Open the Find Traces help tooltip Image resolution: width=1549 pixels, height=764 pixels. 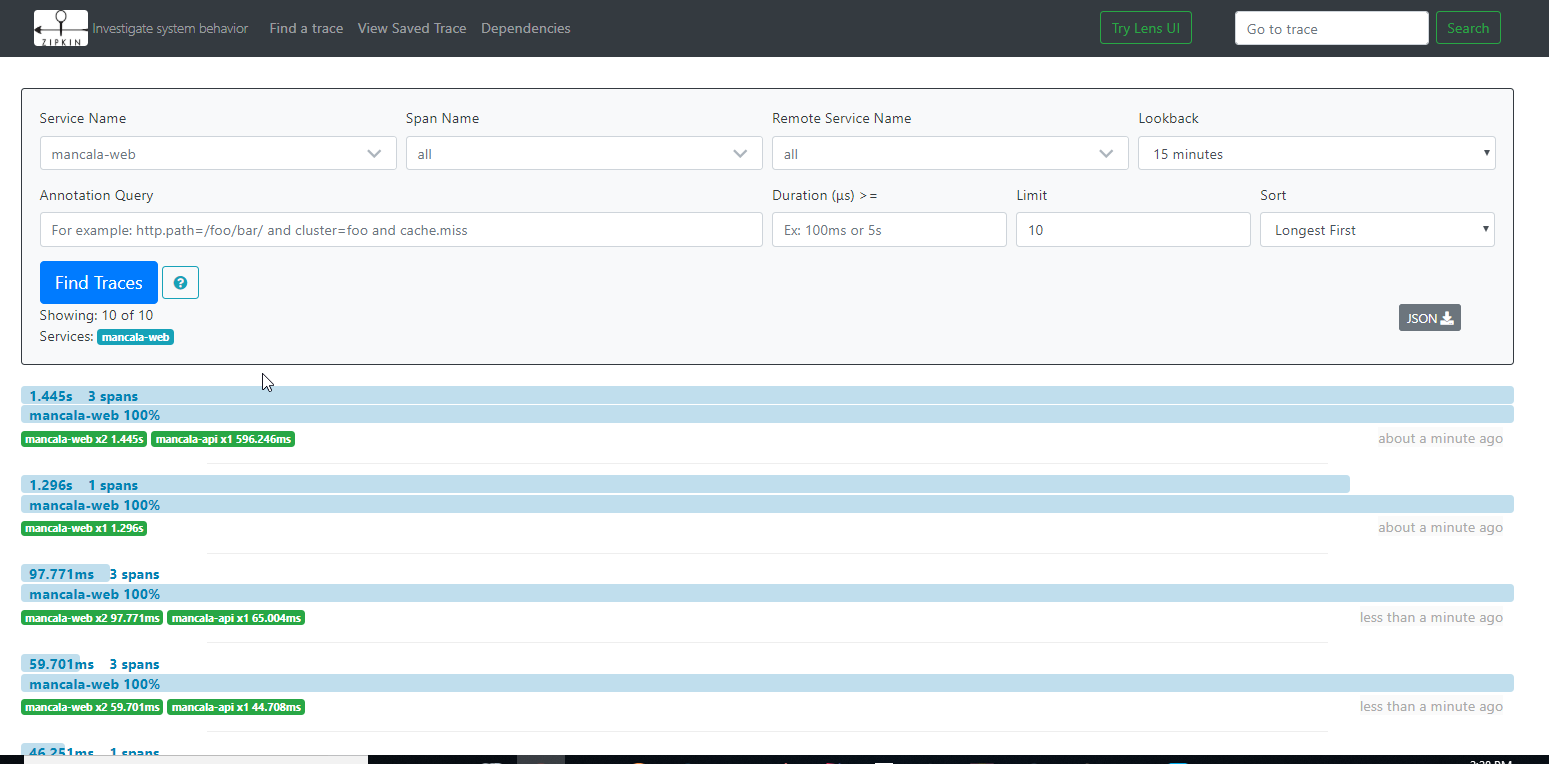tap(180, 282)
